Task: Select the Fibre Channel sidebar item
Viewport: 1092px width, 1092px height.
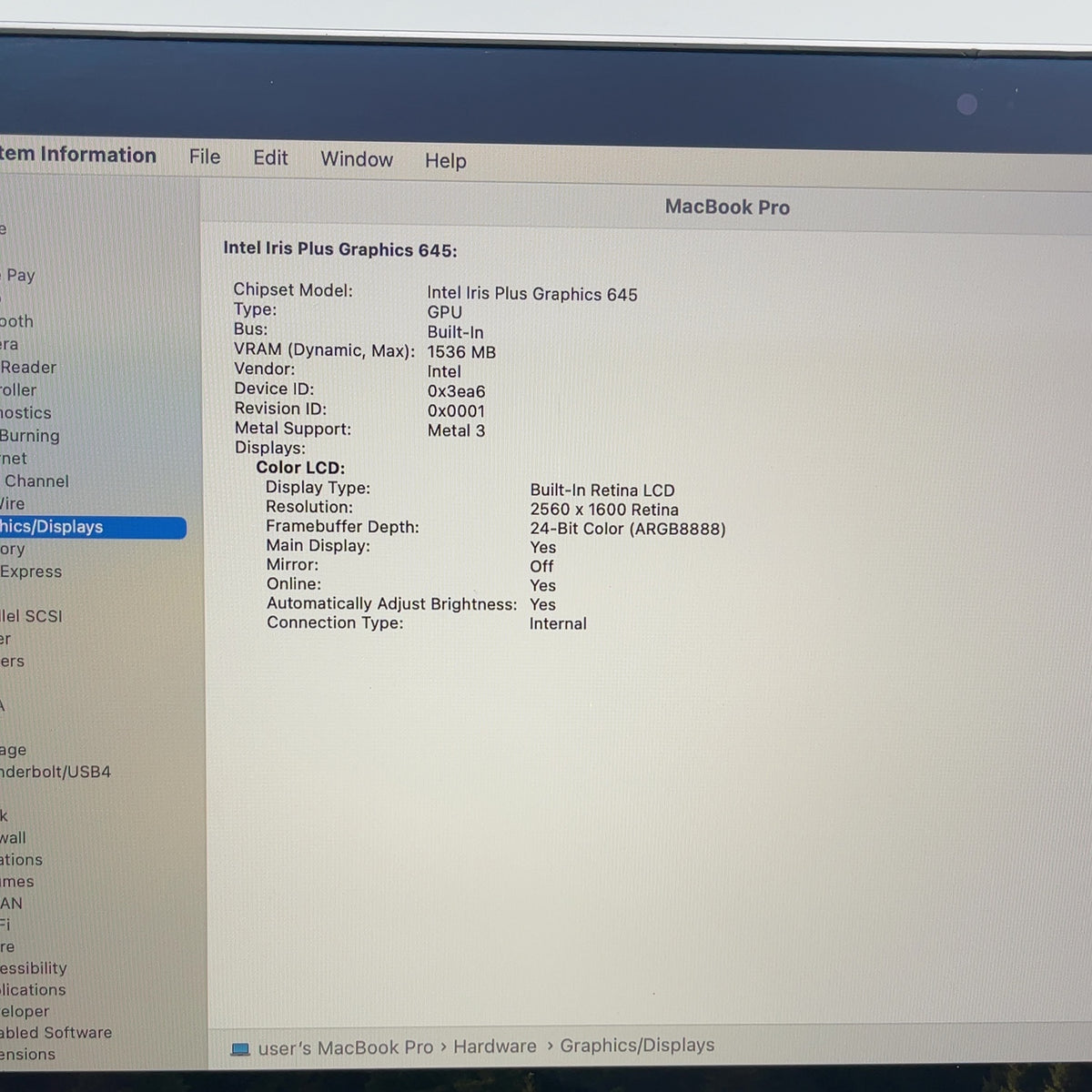Action: pos(35,480)
